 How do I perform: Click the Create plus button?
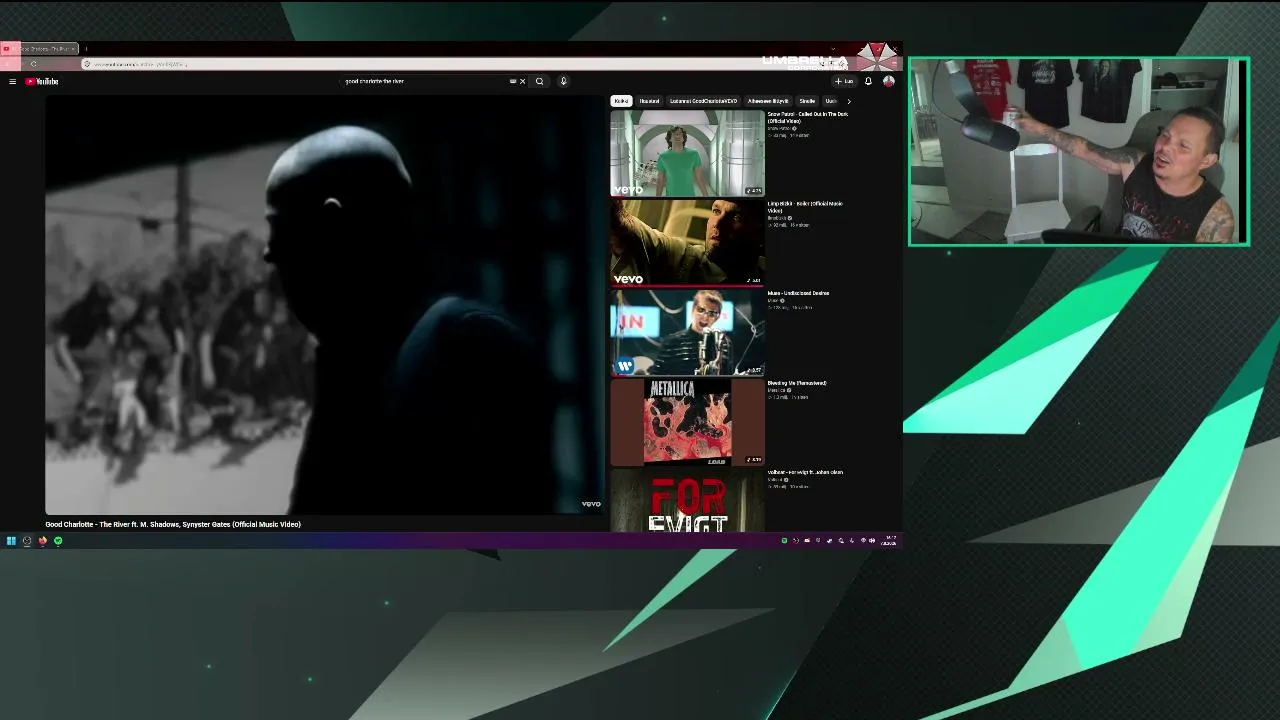click(x=845, y=81)
